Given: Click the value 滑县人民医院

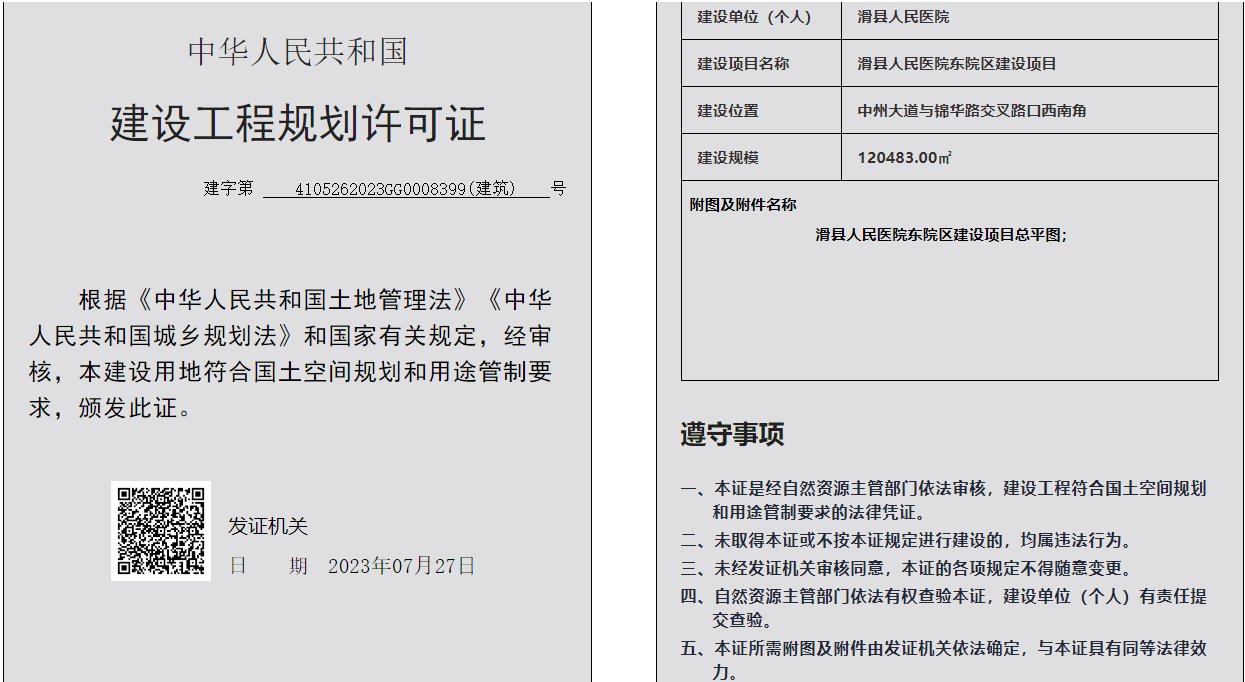Looking at the screenshot, I should 903,17.
